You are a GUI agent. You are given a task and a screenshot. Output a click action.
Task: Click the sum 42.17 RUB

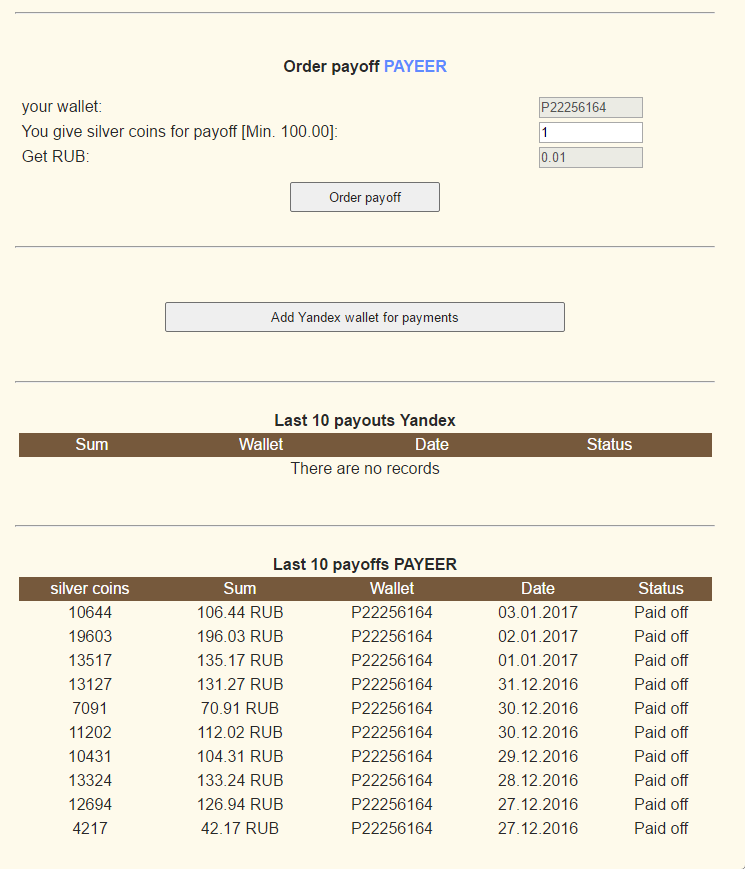(240, 829)
